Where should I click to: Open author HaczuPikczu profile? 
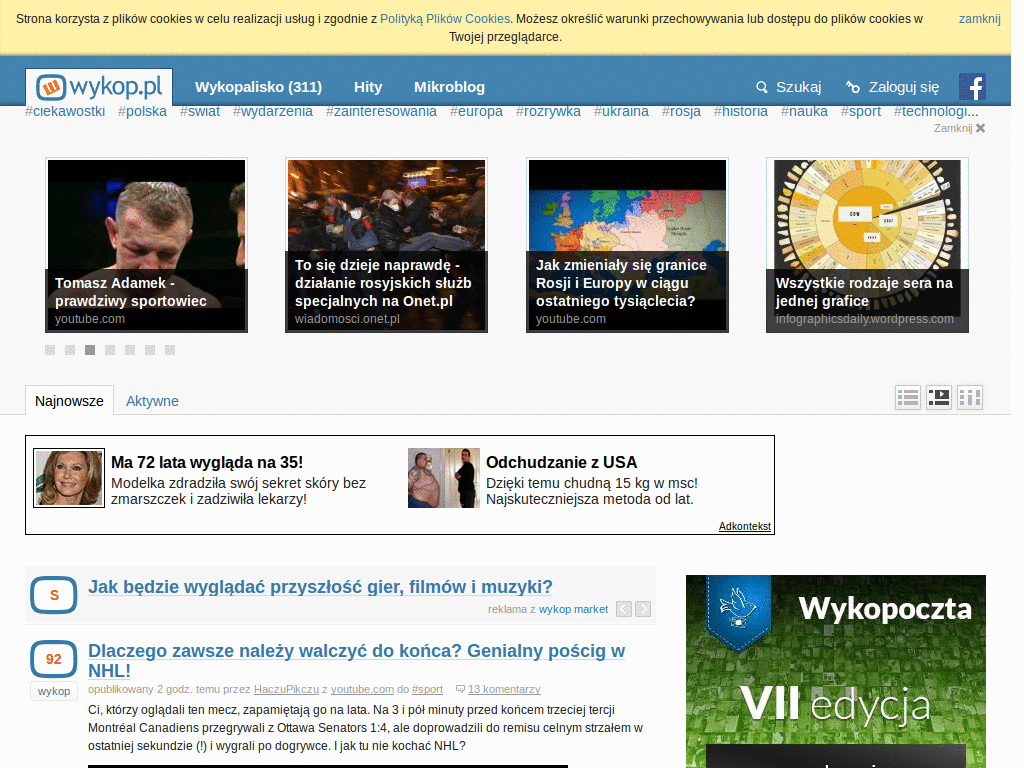pos(286,690)
